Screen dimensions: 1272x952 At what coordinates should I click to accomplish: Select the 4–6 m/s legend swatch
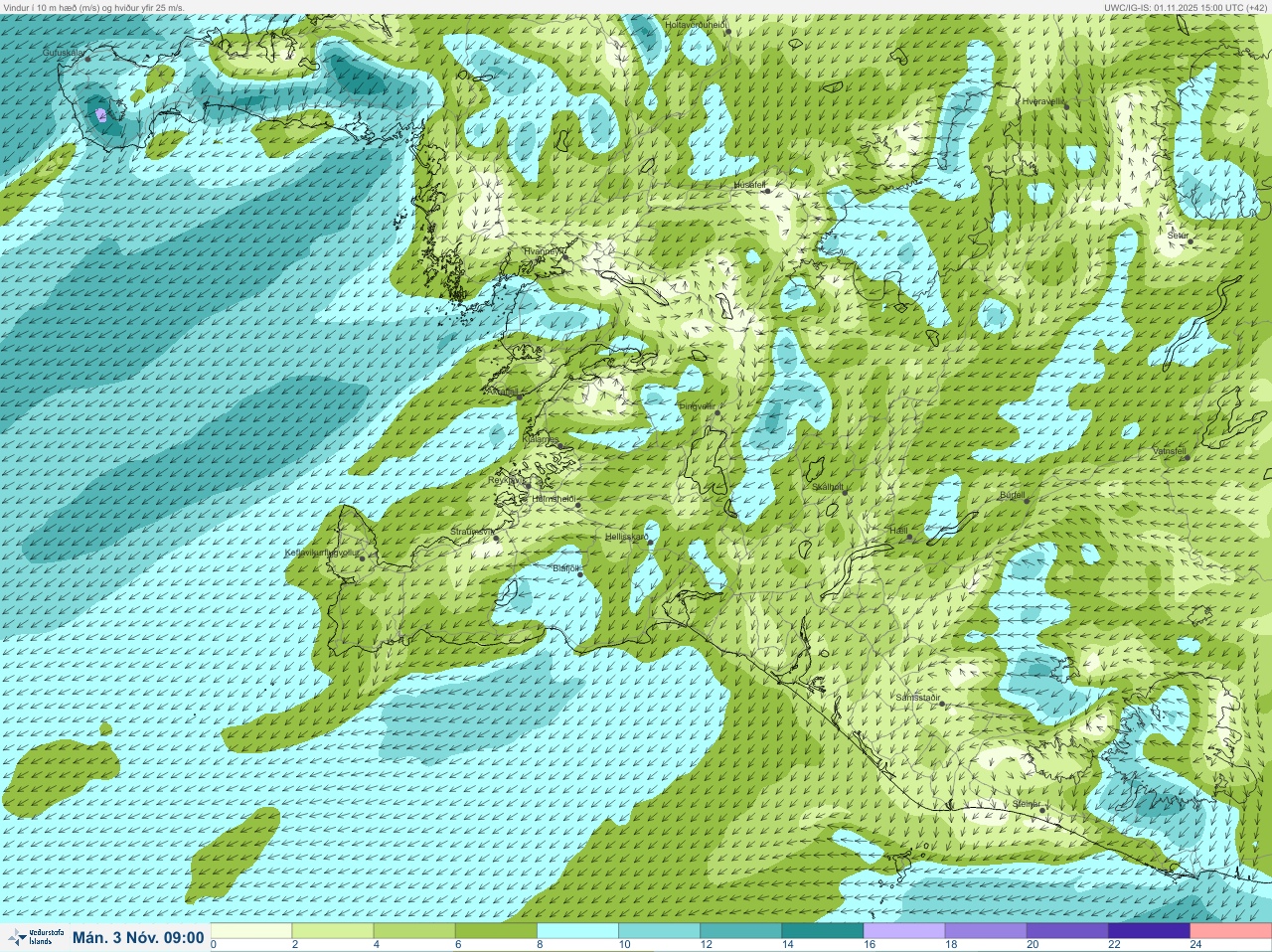click(x=414, y=931)
